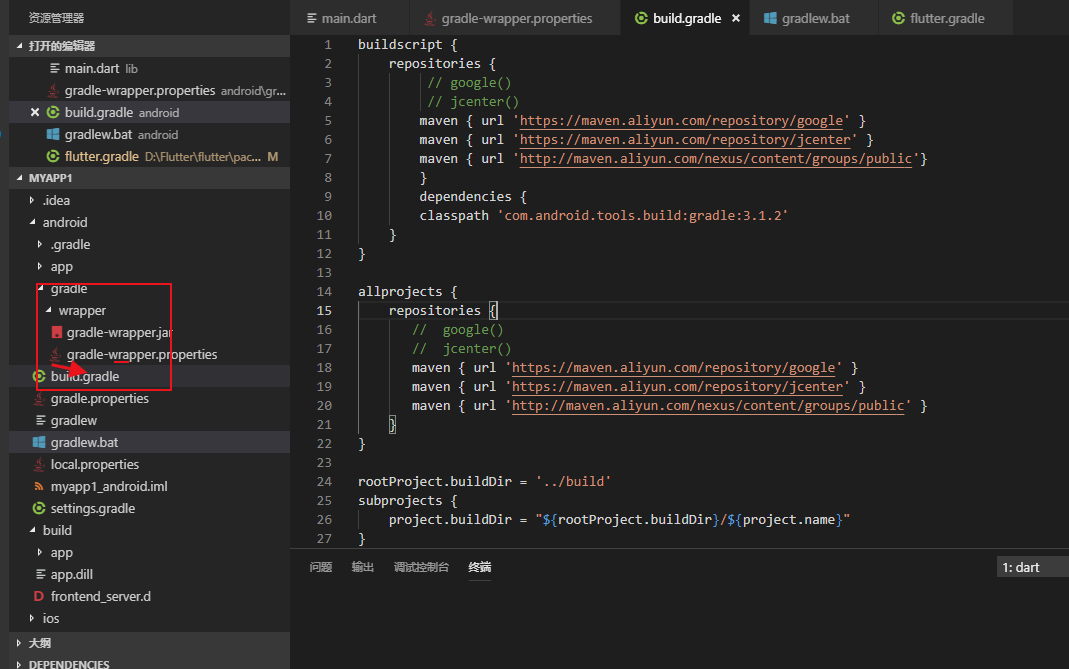This screenshot has width=1069, height=669.
Task: Click the flutter.gradle tab's green icon
Action: (x=898, y=18)
